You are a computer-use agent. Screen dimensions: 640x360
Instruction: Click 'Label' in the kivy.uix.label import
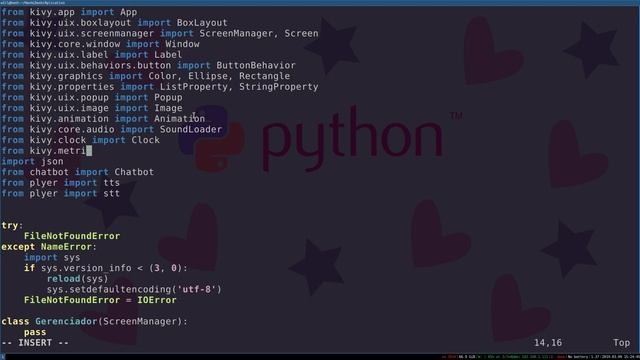click(x=168, y=55)
